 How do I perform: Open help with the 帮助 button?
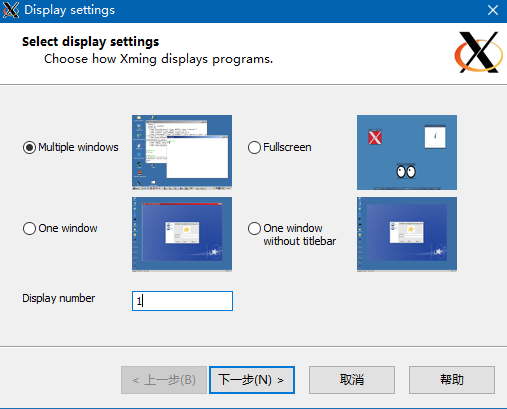(x=452, y=380)
